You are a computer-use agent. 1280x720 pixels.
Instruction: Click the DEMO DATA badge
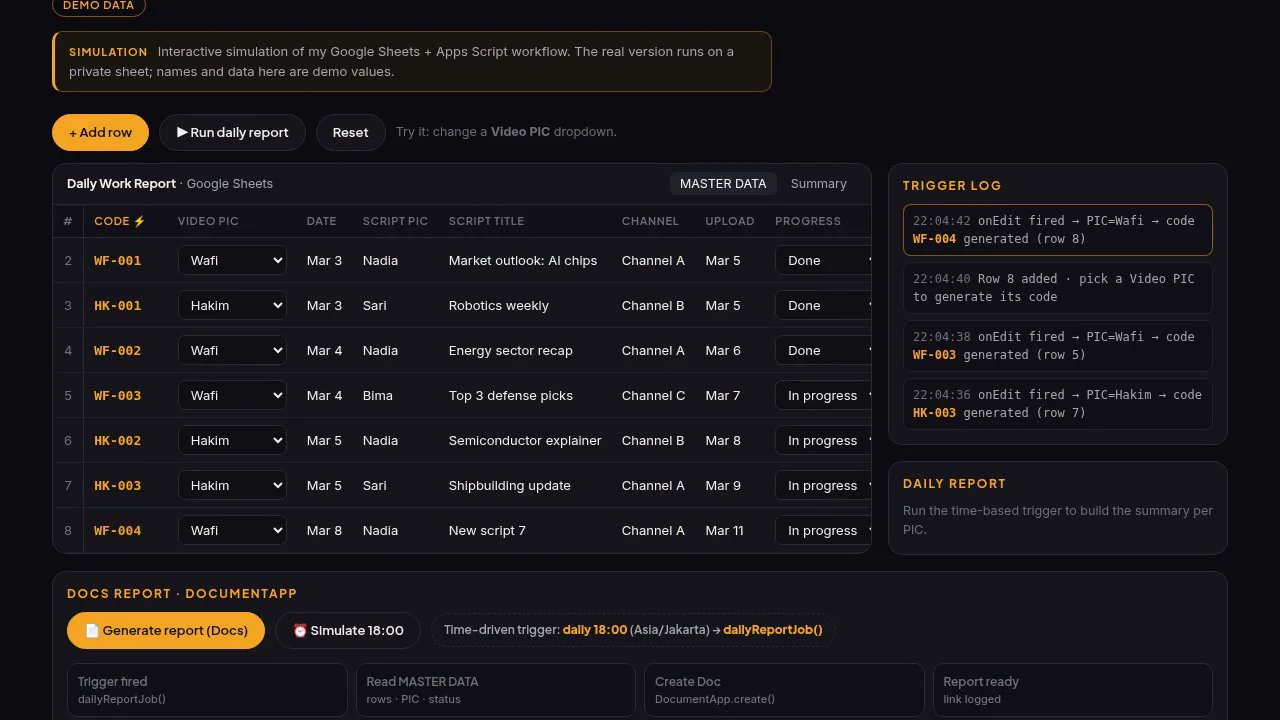tap(99, 6)
